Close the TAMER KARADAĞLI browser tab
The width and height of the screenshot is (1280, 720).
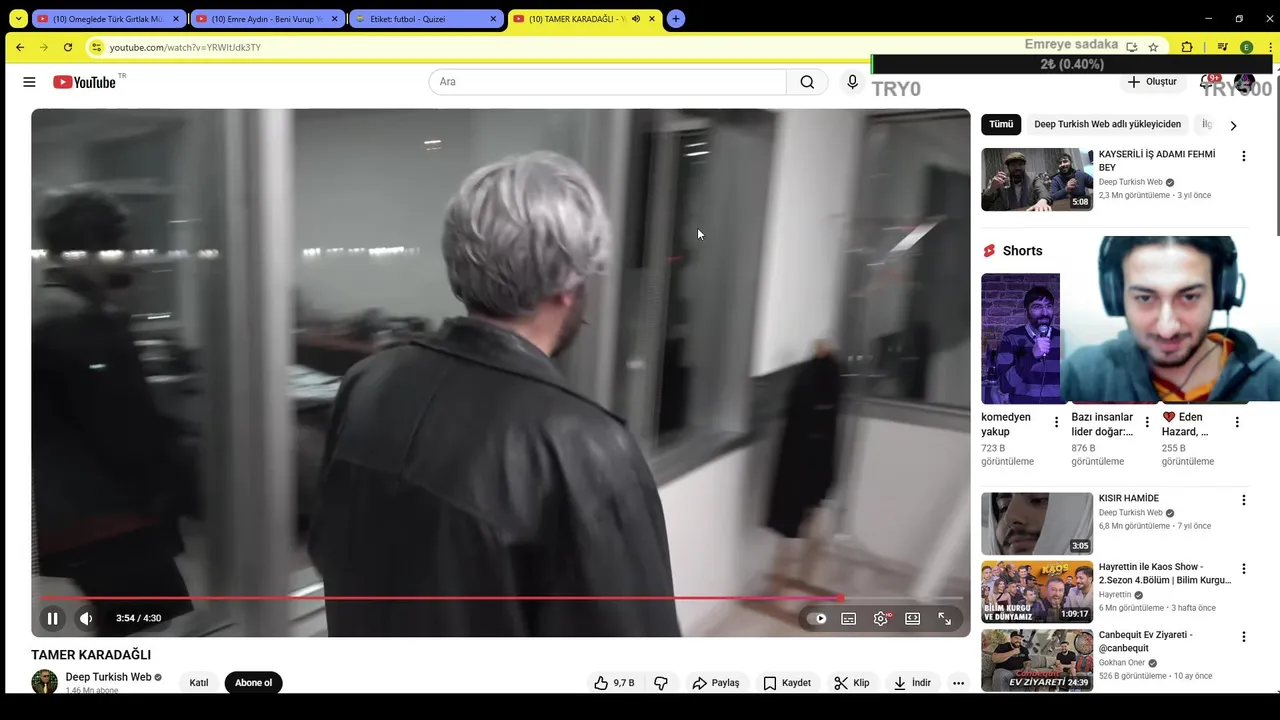[652, 18]
